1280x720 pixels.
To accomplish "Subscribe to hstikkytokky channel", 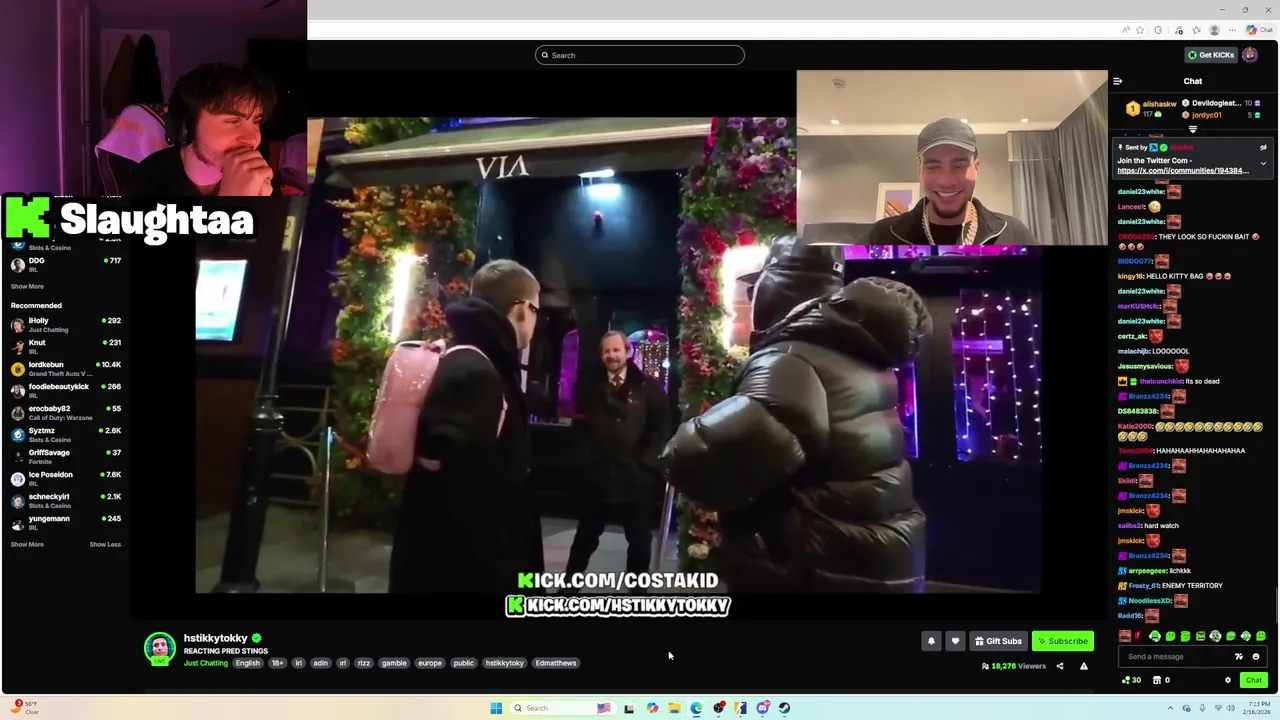I will [x=1062, y=641].
